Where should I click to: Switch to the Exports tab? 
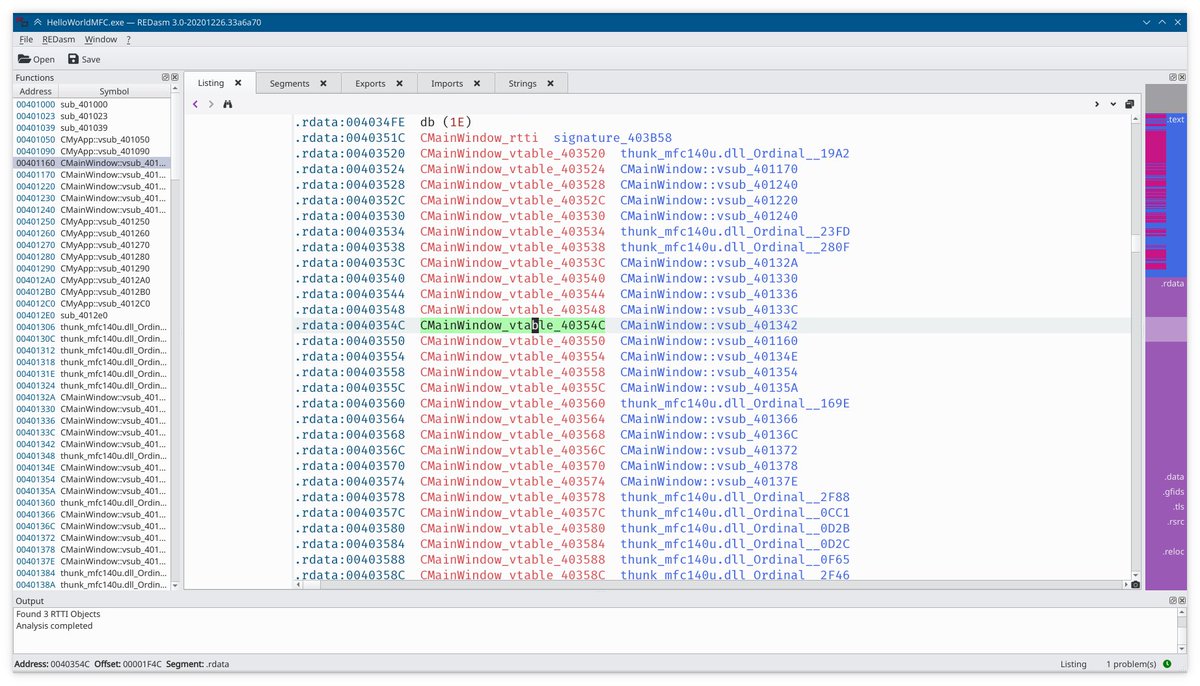379,84
